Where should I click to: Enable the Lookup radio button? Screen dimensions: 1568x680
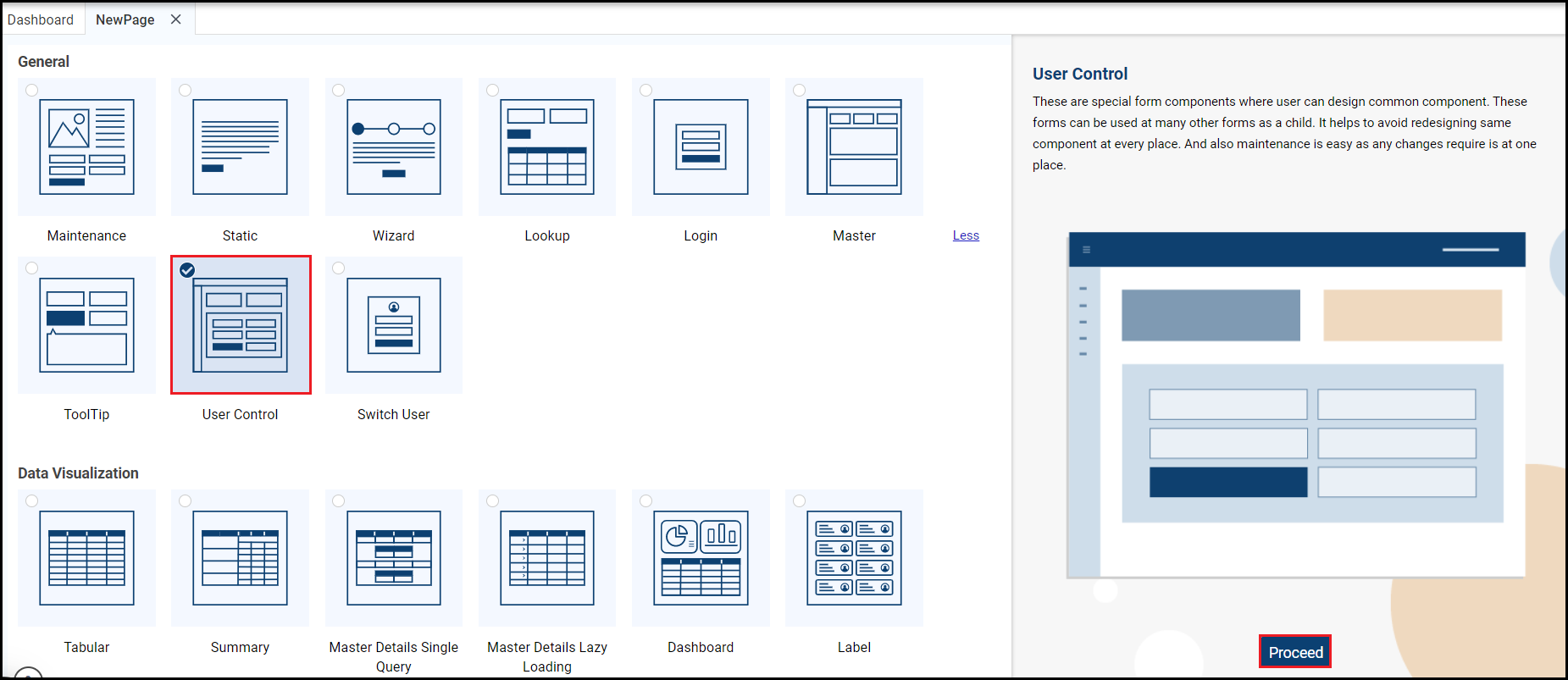coord(493,91)
